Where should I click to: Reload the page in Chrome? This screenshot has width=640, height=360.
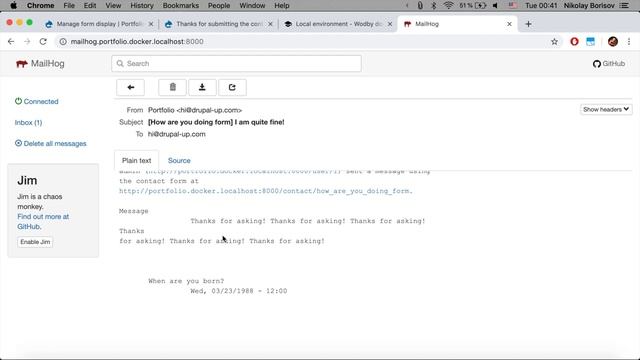tap(43, 42)
